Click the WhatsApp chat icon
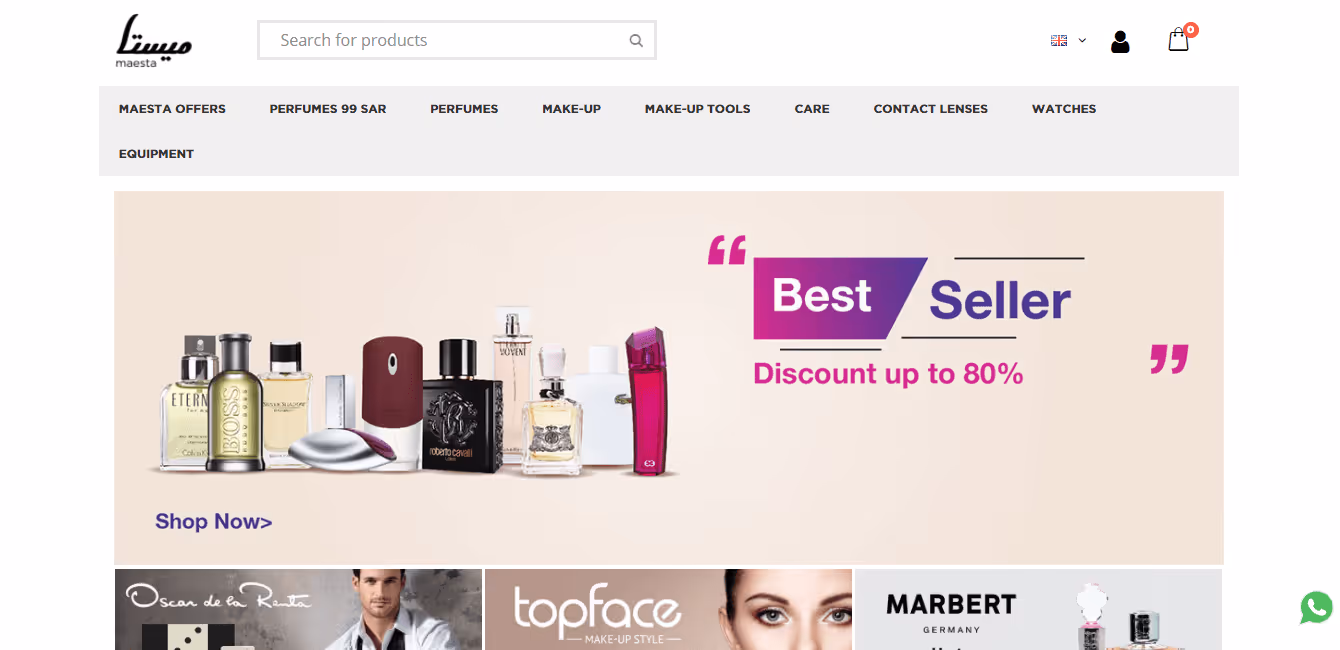 pyautogui.click(x=1316, y=607)
